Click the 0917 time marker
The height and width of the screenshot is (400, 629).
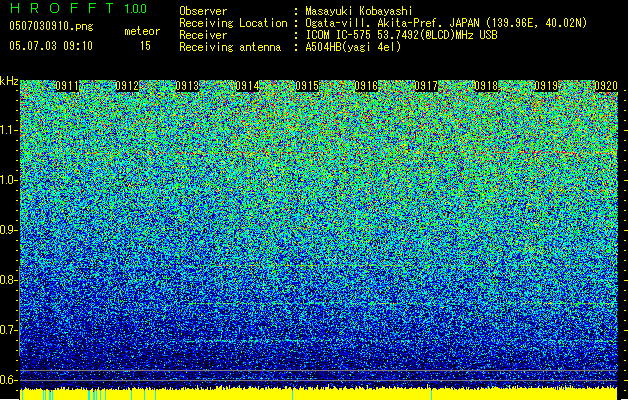pos(426,86)
